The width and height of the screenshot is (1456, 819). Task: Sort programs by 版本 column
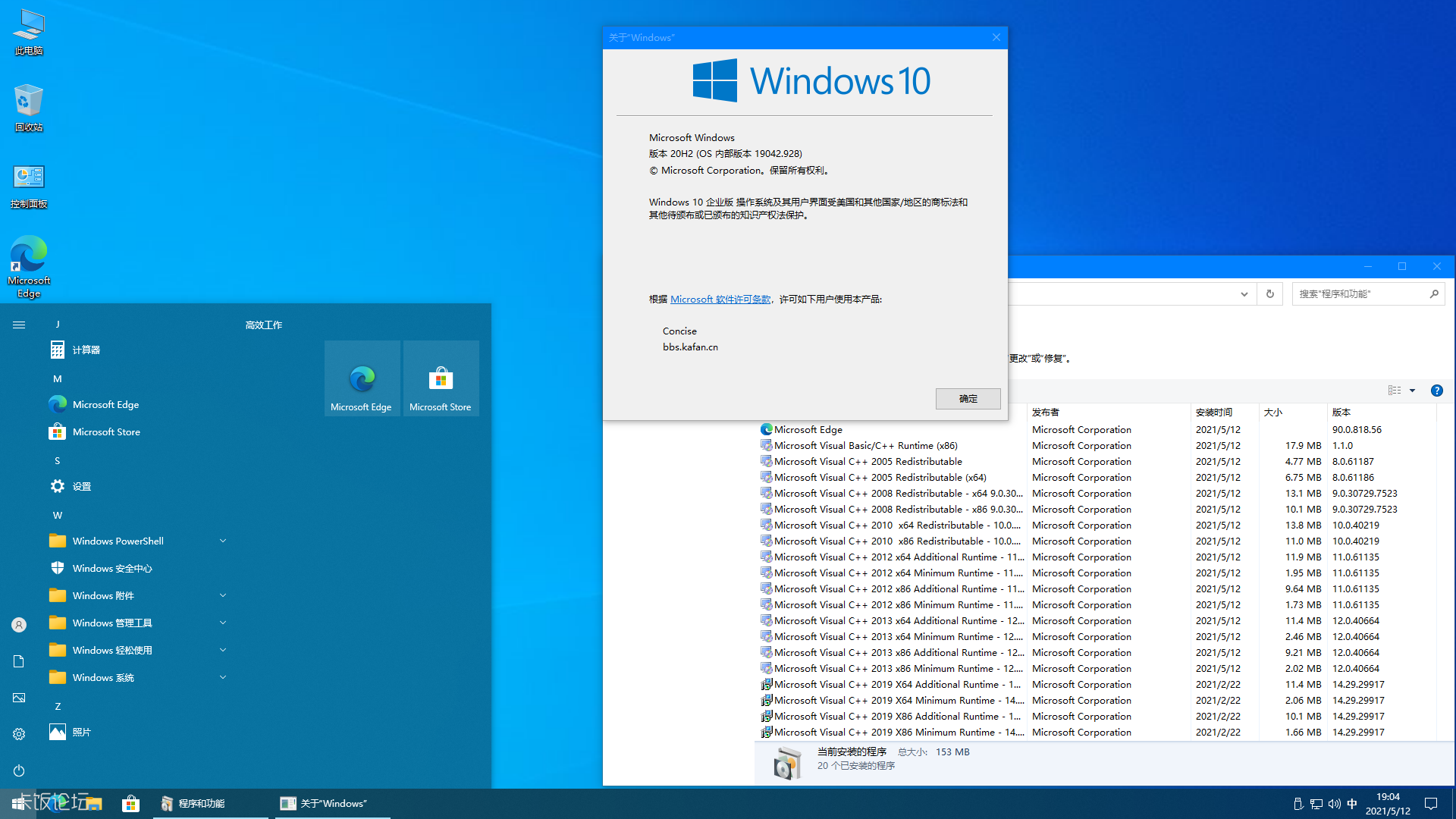click(1382, 413)
